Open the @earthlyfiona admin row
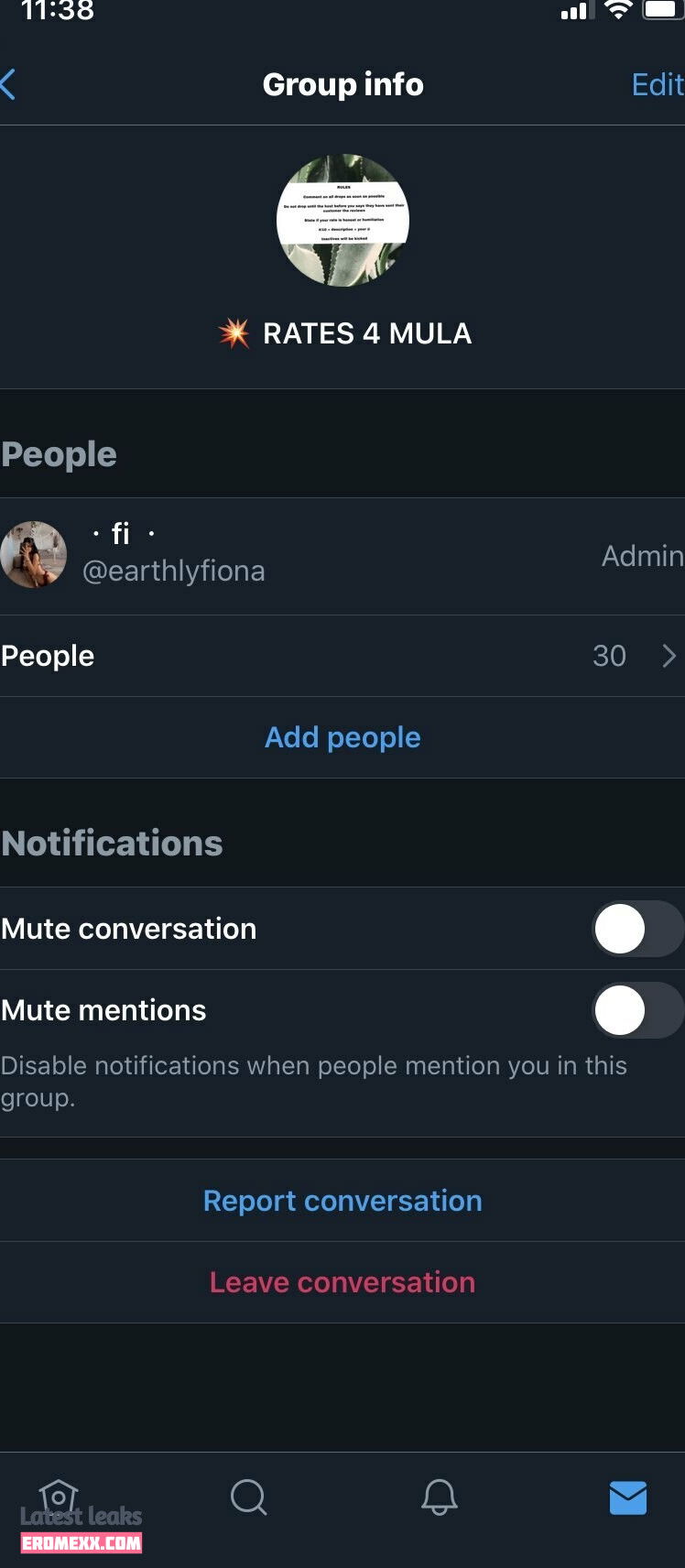Viewport: 685px width, 1568px height. pos(342,556)
